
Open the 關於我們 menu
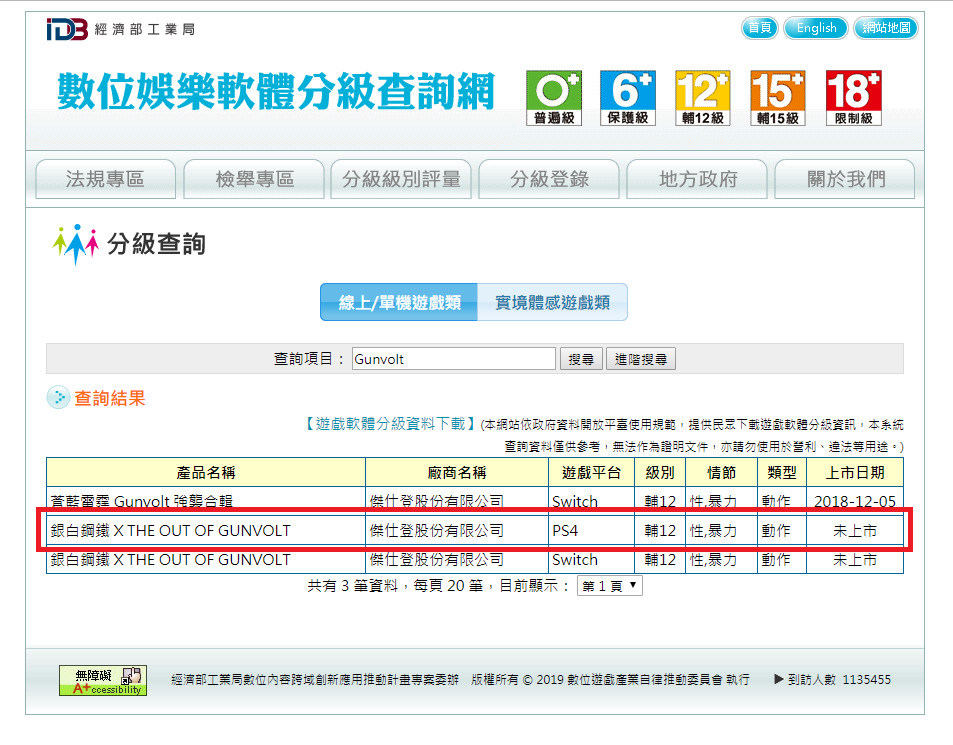point(845,179)
